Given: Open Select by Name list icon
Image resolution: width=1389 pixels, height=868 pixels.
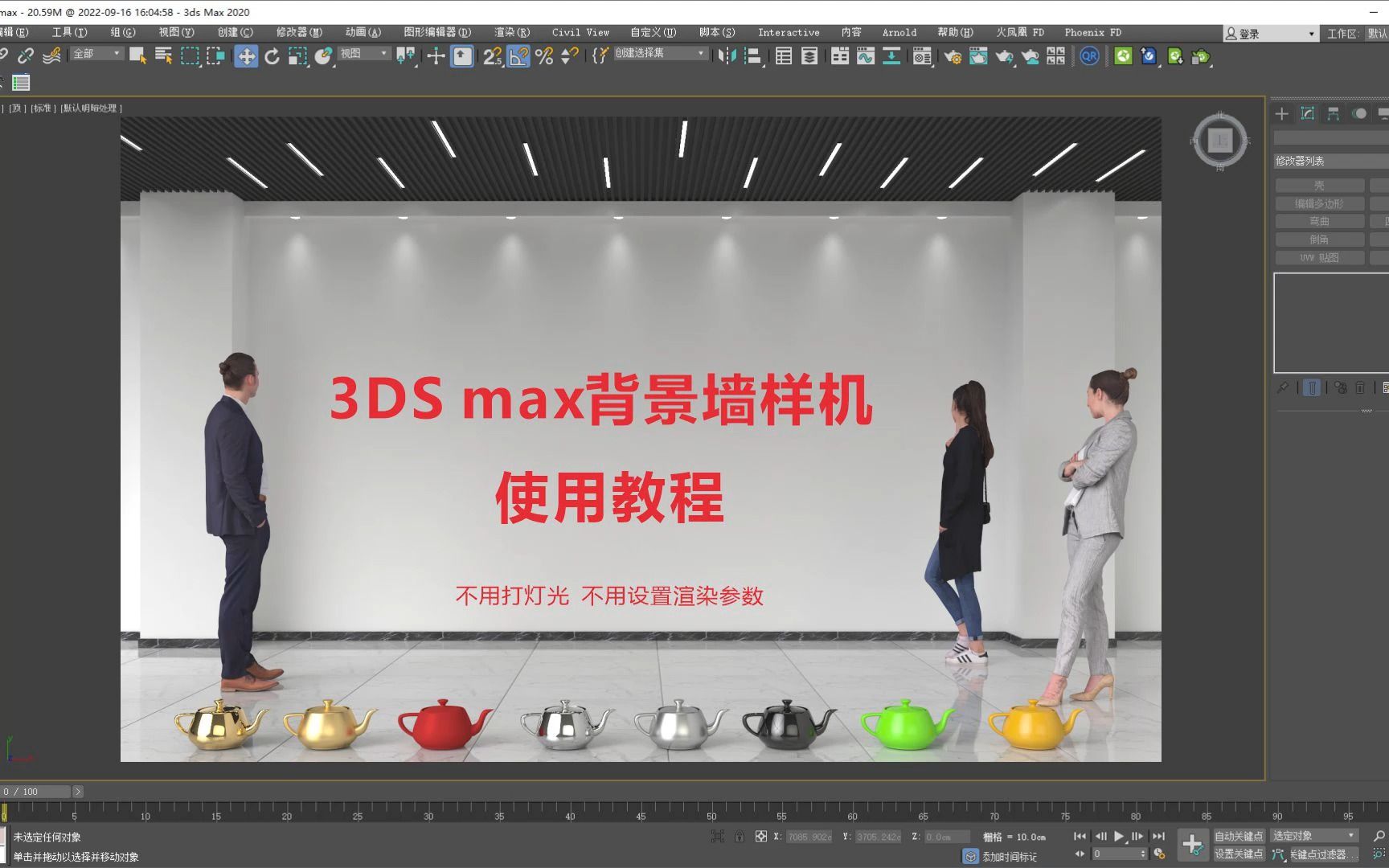Looking at the screenshot, I should click(x=163, y=55).
